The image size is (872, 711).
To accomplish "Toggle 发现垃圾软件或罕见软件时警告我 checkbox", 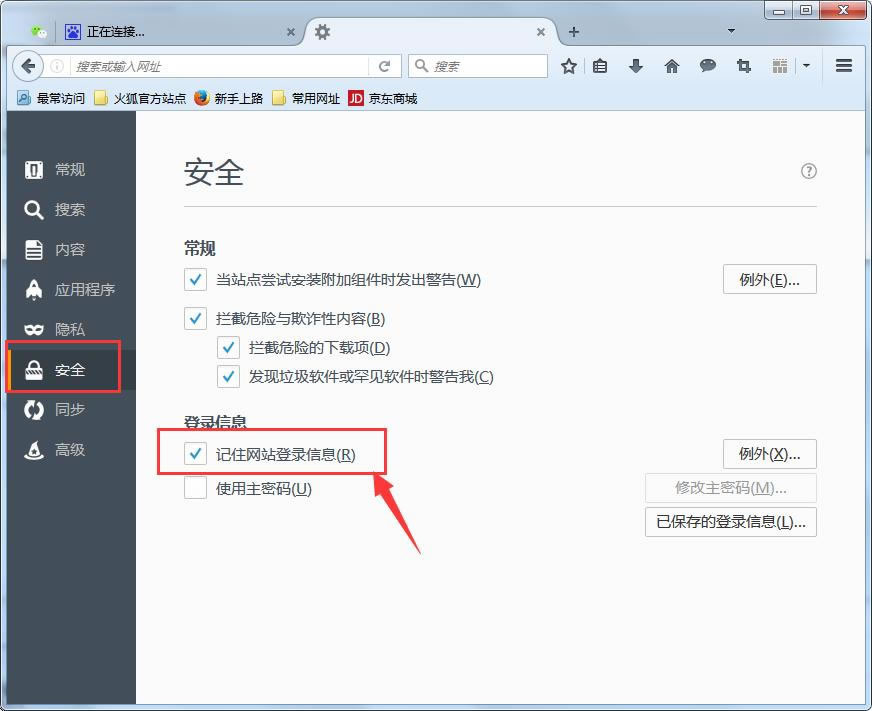I will (x=228, y=377).
